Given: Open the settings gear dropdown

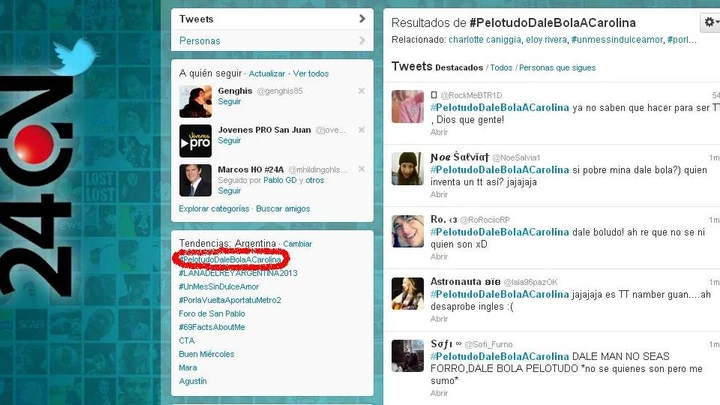Looking at the screenshot, I should pyautogui.click(x=711, y=22).
